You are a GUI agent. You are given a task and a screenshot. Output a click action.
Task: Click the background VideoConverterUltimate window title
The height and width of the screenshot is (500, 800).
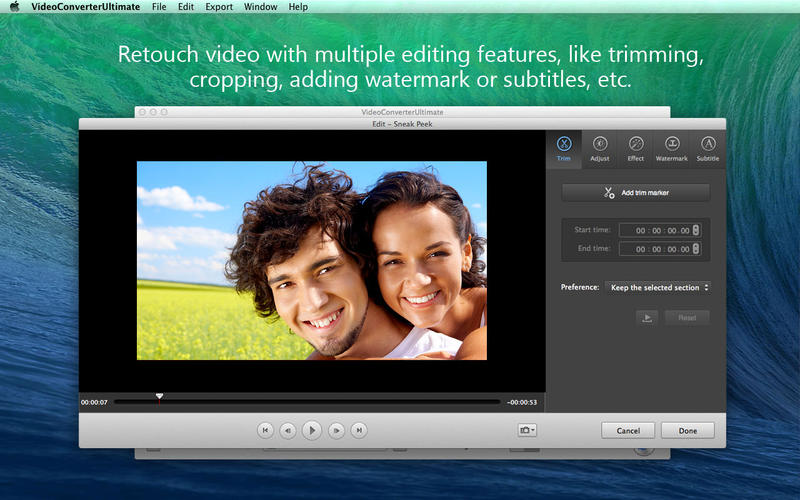402,112
